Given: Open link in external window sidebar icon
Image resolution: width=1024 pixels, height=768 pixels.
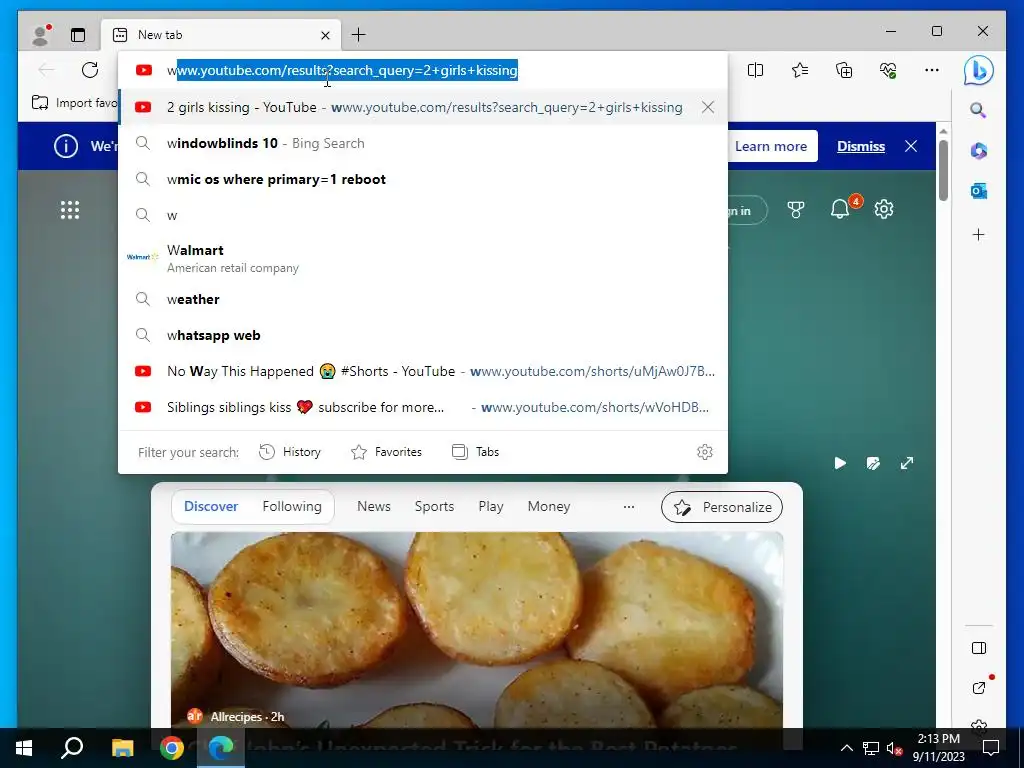Looking at the screenshot, I should click(979, 687).
